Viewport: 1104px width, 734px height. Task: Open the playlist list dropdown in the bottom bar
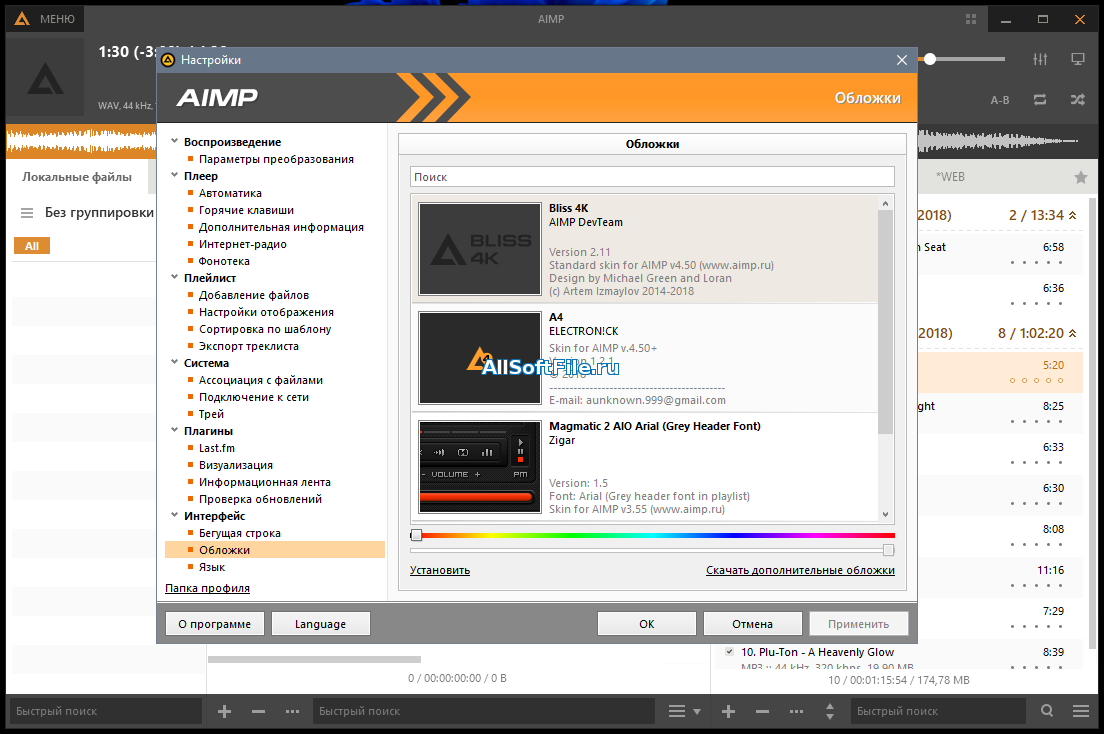pyautogui.click(x=684, y=711)
